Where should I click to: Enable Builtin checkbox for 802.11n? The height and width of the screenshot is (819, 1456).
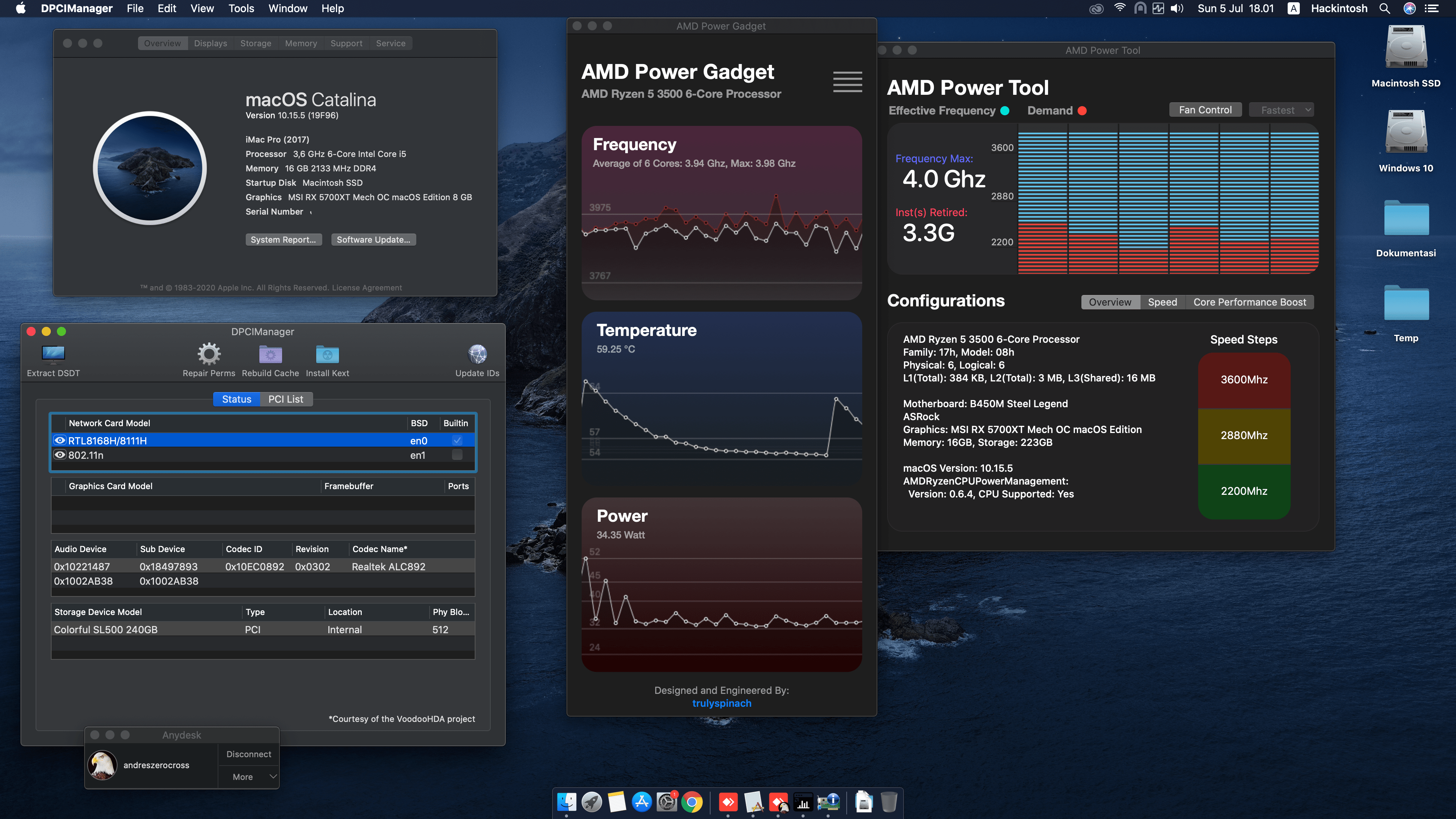pyautogui.click(x=457, y=455)
